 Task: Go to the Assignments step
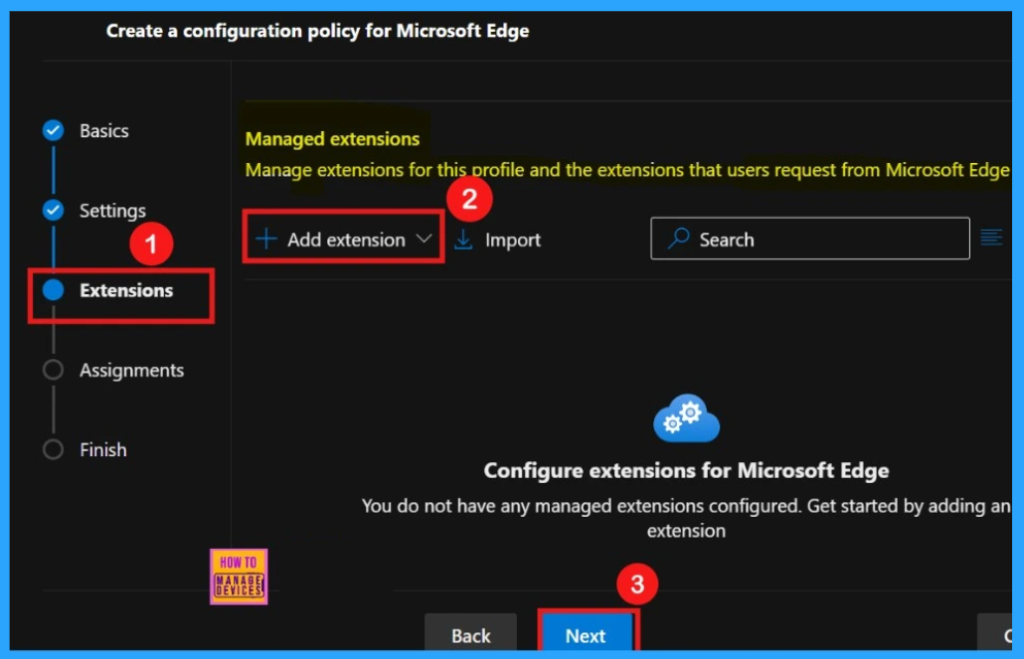point(131,370)
